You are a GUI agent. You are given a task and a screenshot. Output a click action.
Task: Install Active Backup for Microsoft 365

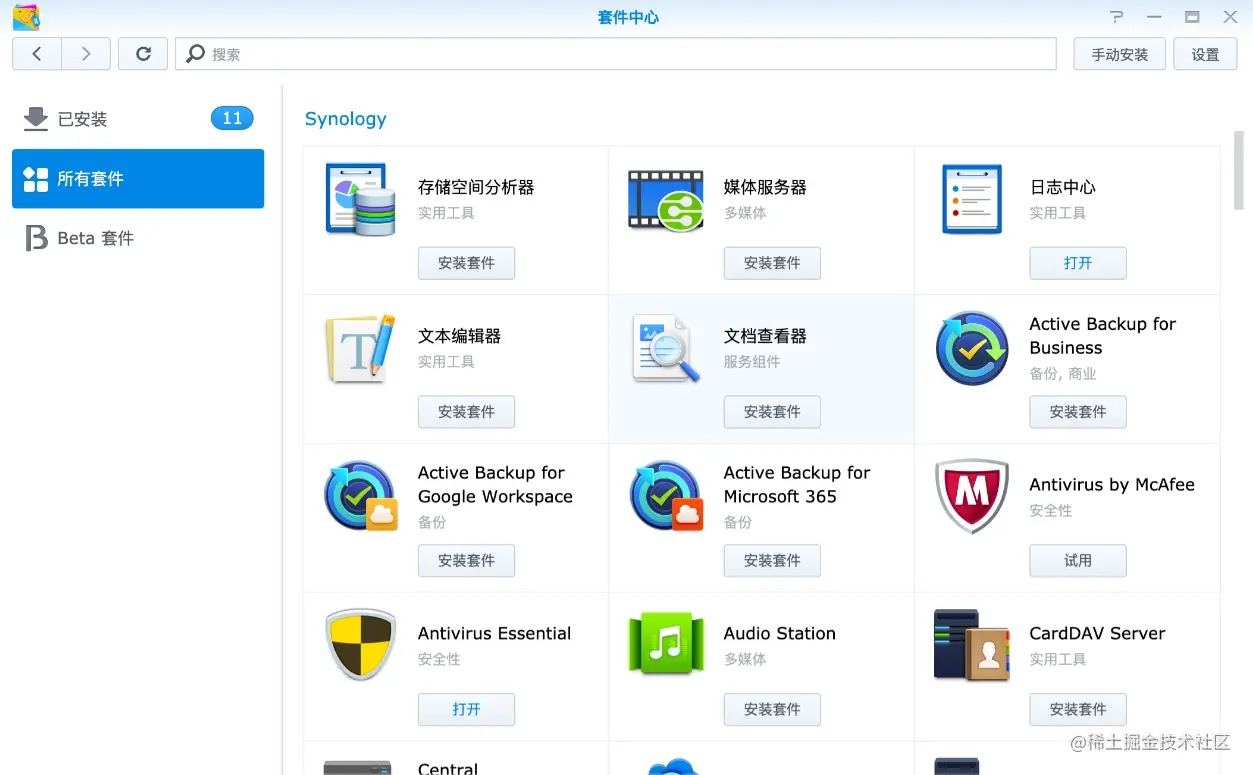tap(772, 561)
